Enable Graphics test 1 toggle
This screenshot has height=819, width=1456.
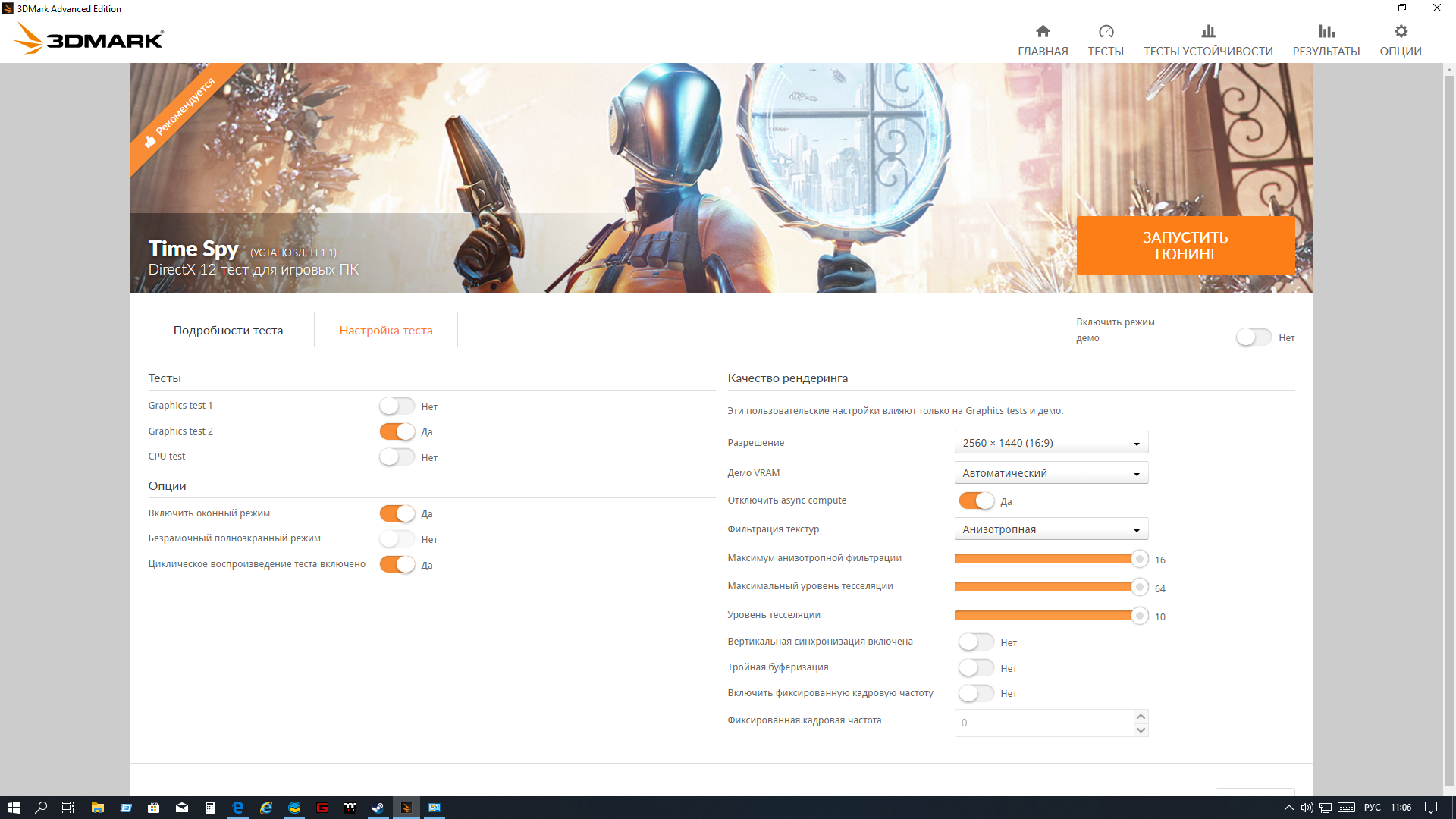(x=397, y=406)
